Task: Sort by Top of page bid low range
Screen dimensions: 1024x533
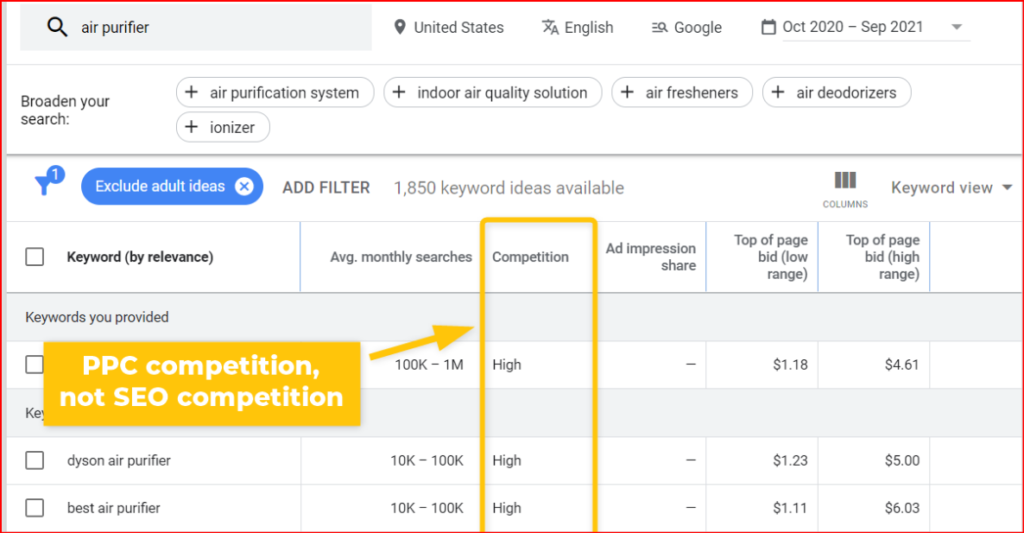Action: (771, 257)
